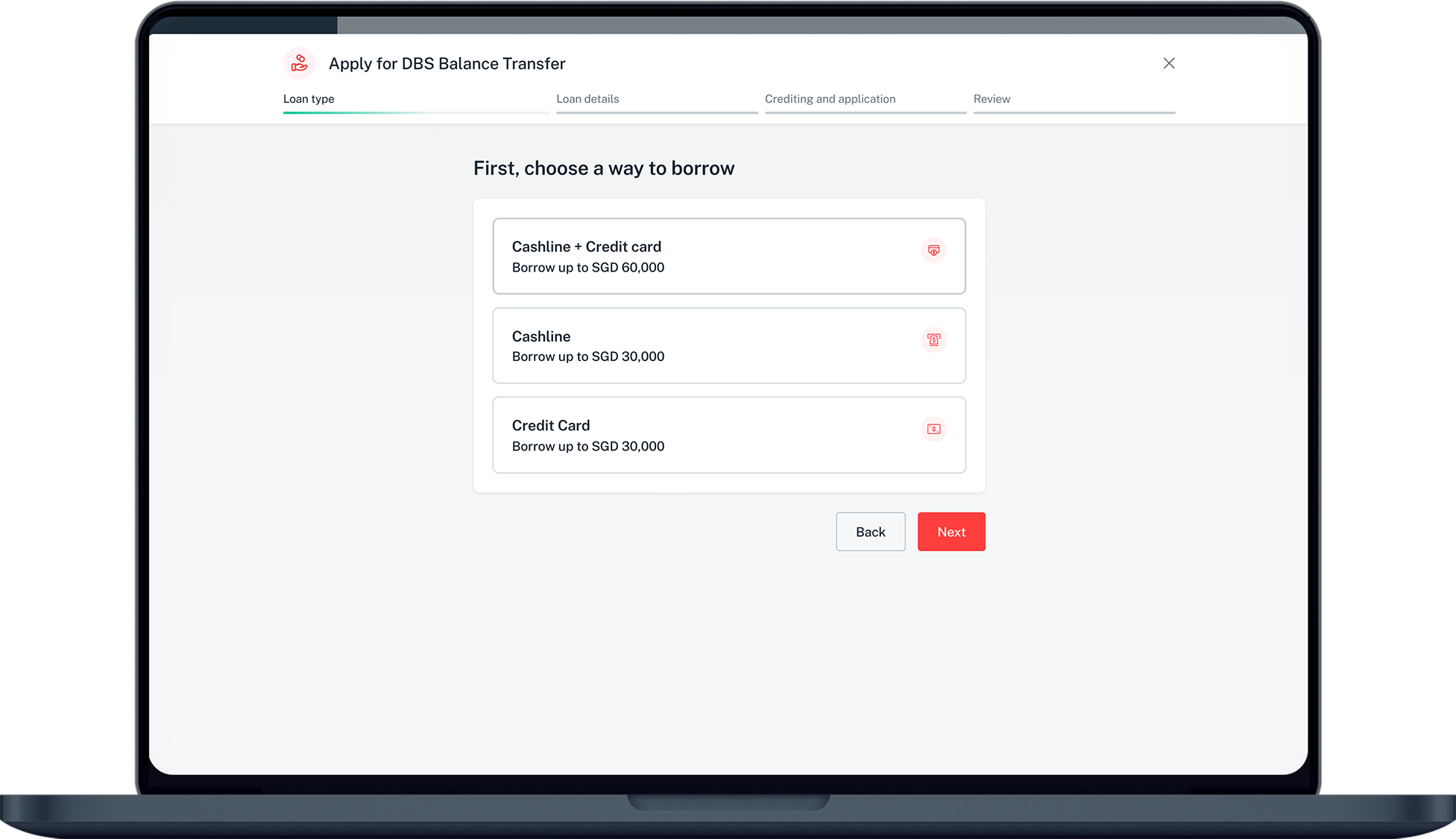Choose the Cashline SGD 30,000 option
Viewport: 1456px width, 839px height.
pyautogui.click(x=728, y=345)
